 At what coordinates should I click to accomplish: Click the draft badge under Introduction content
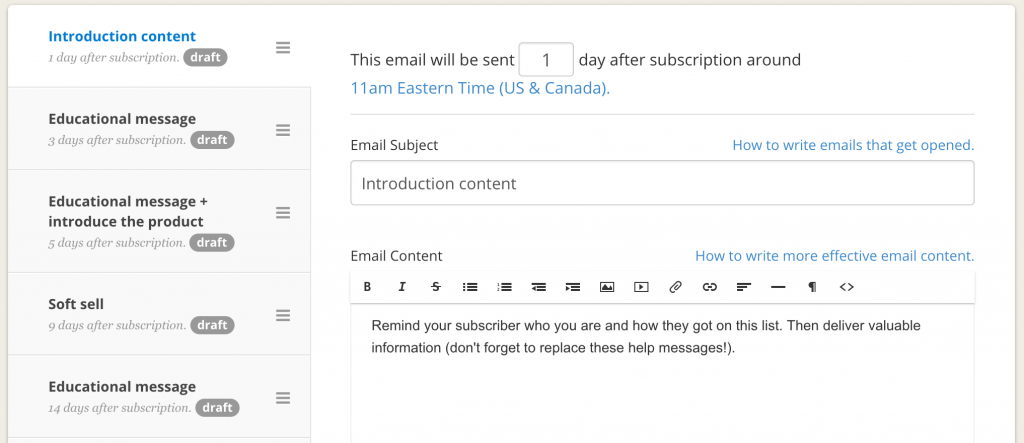point(206,57)
